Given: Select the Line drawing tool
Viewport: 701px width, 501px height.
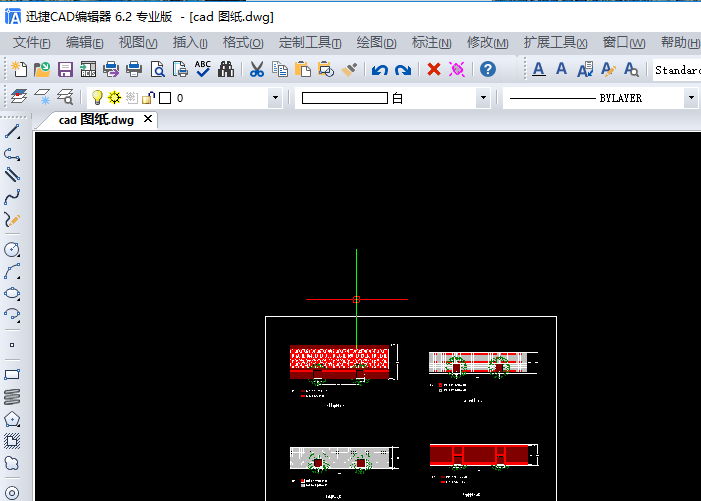Looking at the screenshot, I should click(12, 132).
